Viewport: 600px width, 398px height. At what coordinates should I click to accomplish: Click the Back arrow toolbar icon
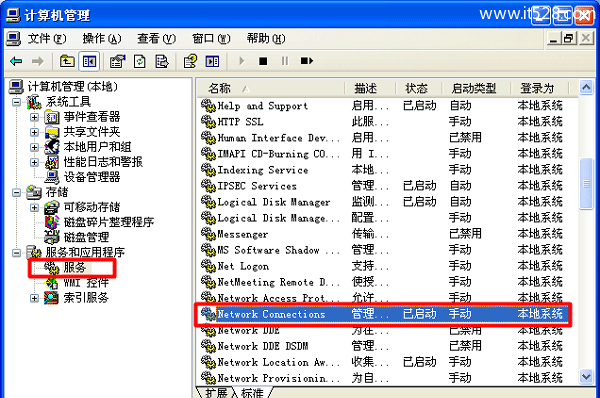(x=16, y=61)
